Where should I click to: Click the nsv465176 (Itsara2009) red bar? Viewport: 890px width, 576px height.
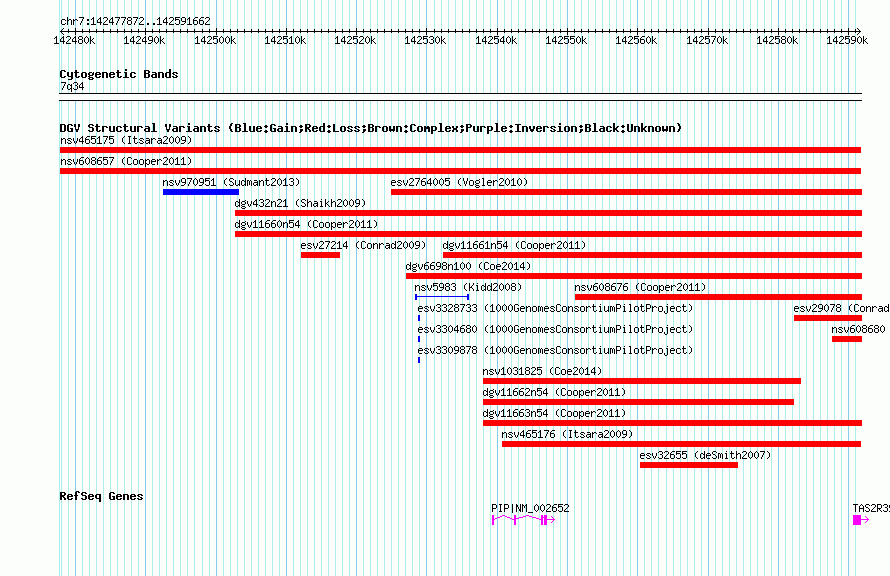pos(682,444)
